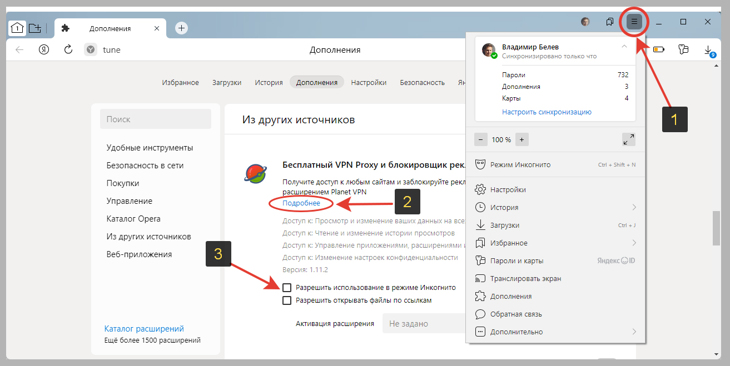This screenshot has width=730, height=366.
Task: Open Избранное entry in dropdown menu
Action: pyautogui.click(x=555, y=243)
